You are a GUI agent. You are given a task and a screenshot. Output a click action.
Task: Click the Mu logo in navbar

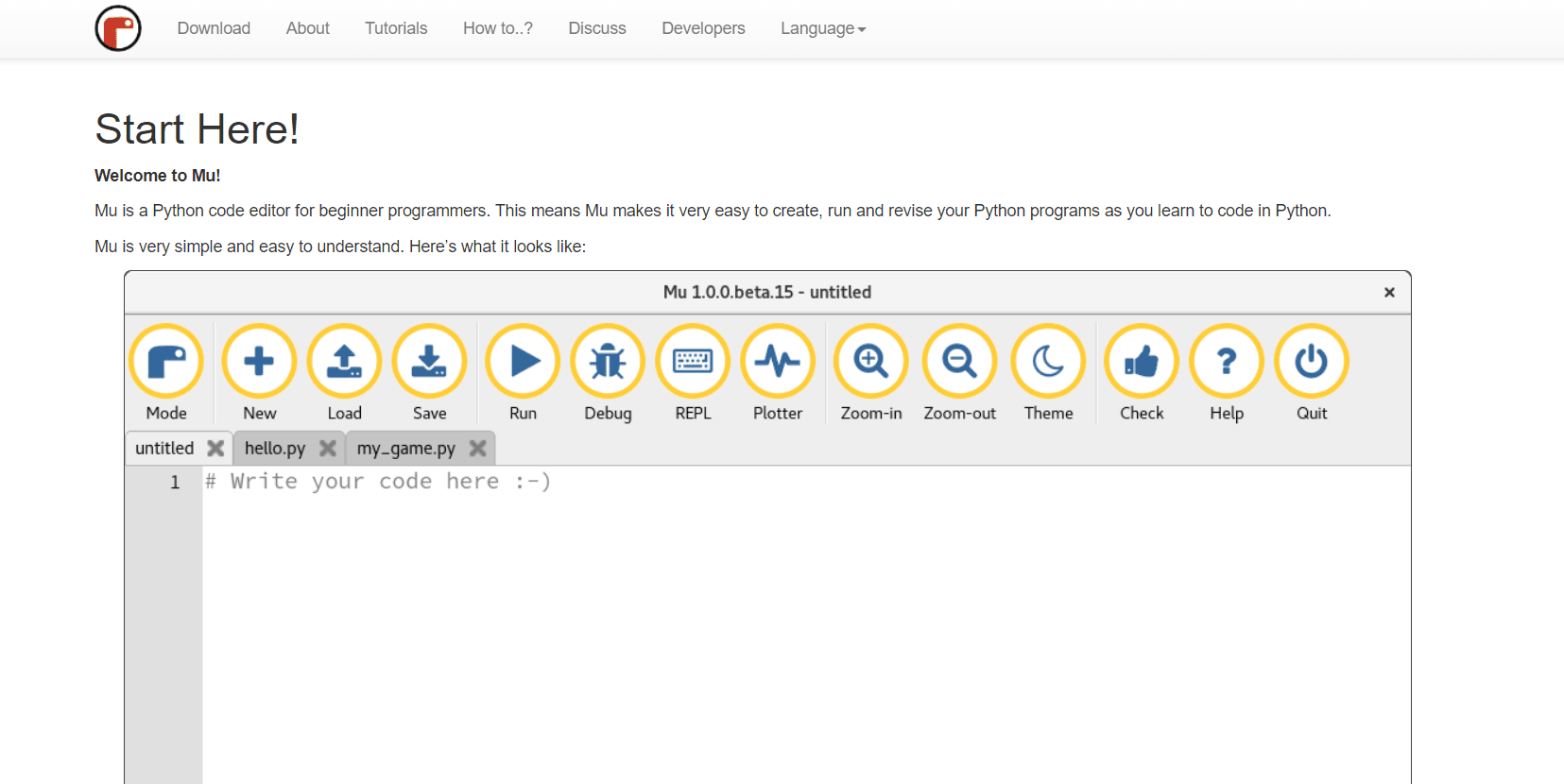coord(118,28)
